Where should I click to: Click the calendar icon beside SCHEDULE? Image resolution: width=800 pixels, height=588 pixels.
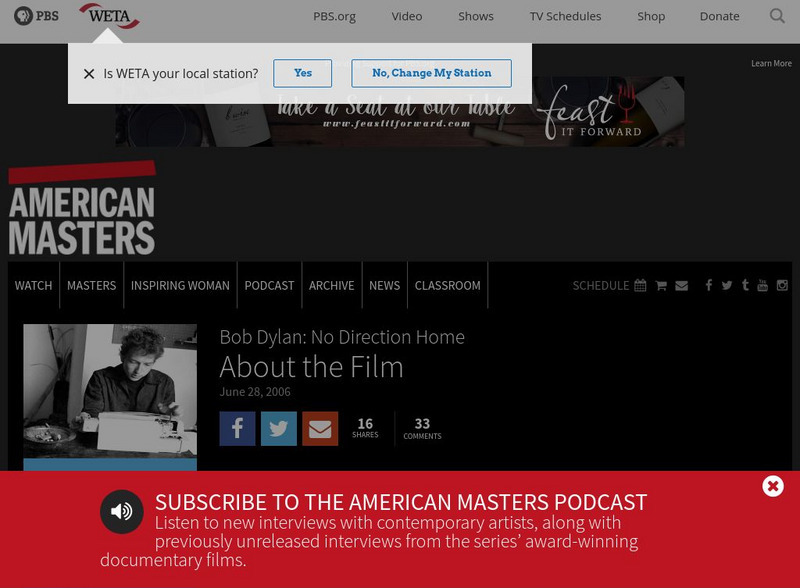click(640, 285)
